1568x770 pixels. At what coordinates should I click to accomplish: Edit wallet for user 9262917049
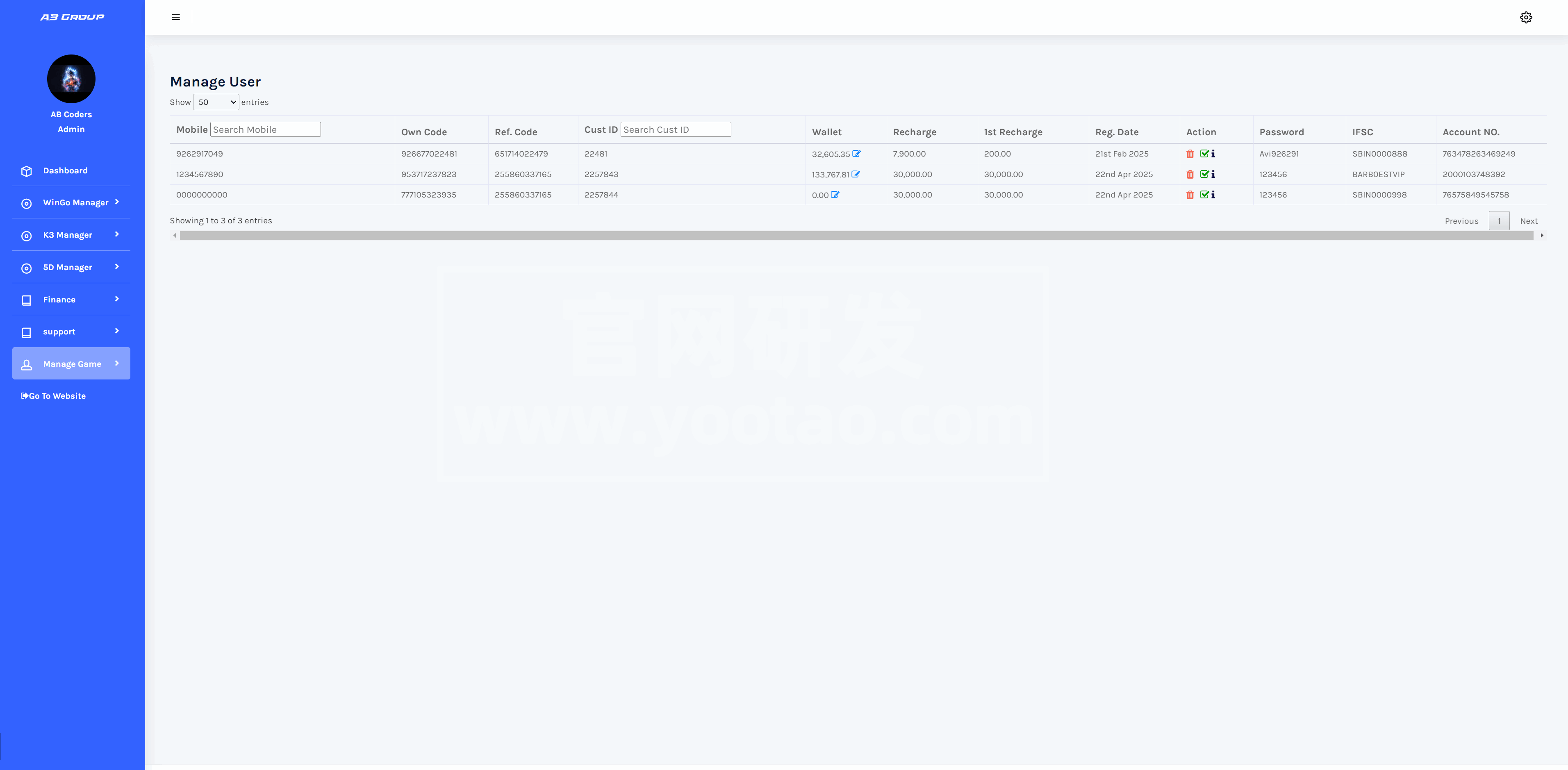tap(856, 153)
